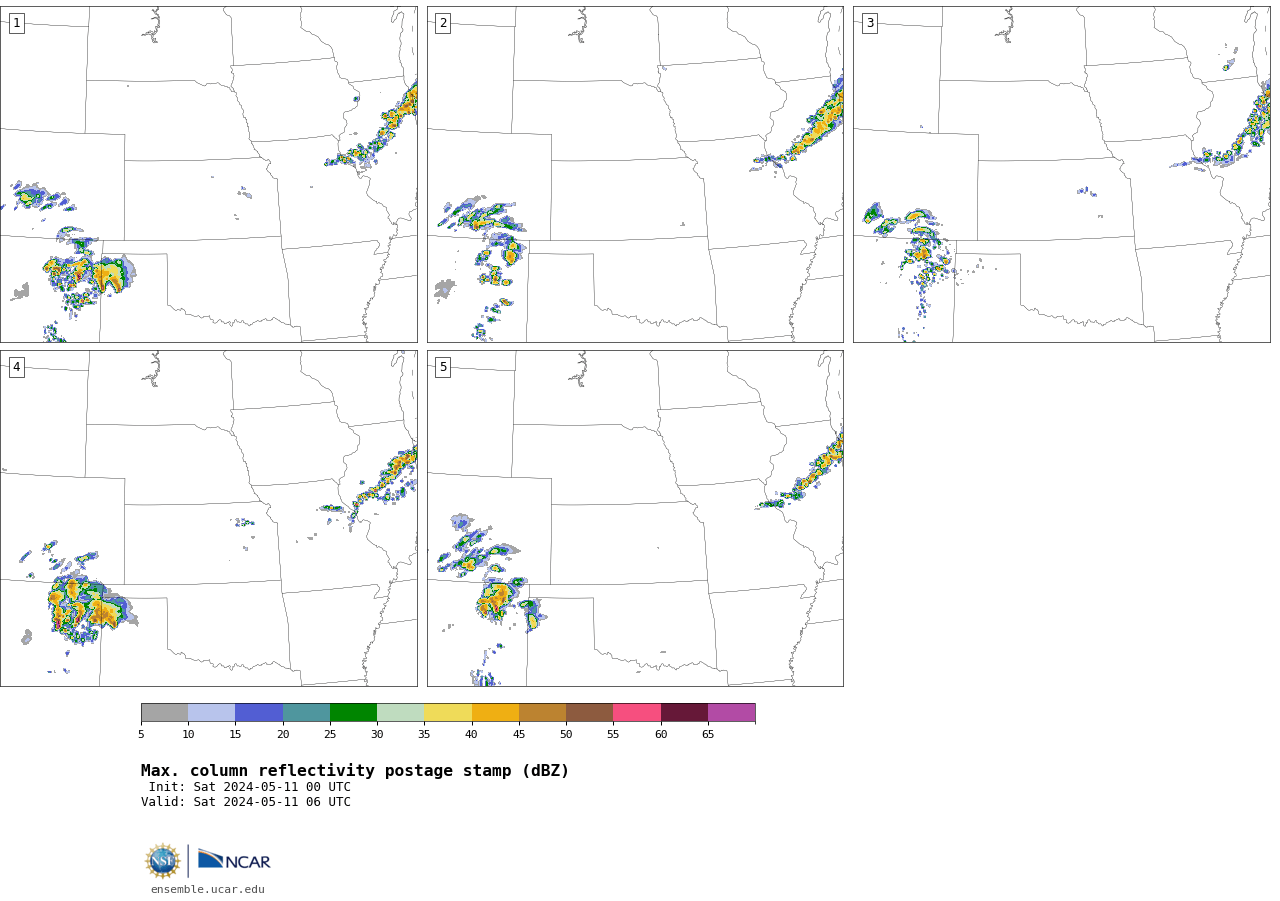Click the Max. column reflectivity title

(x=355, y=771)
